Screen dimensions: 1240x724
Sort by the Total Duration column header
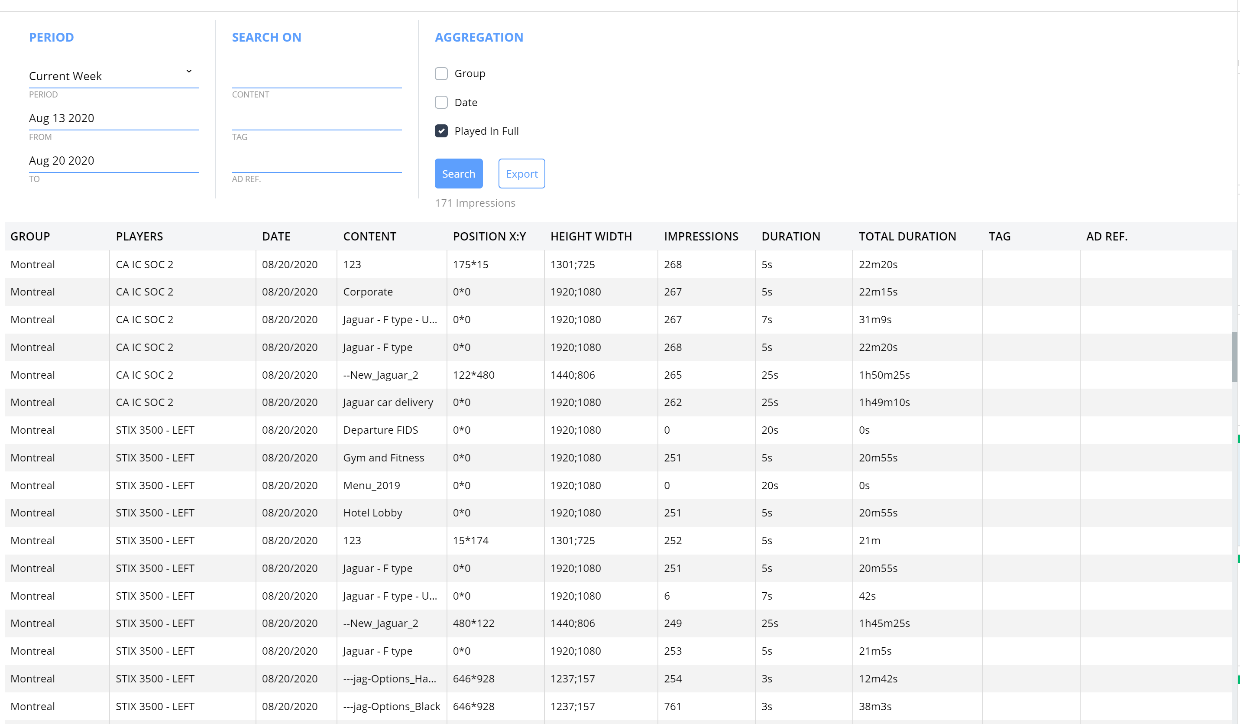(907, 237)
